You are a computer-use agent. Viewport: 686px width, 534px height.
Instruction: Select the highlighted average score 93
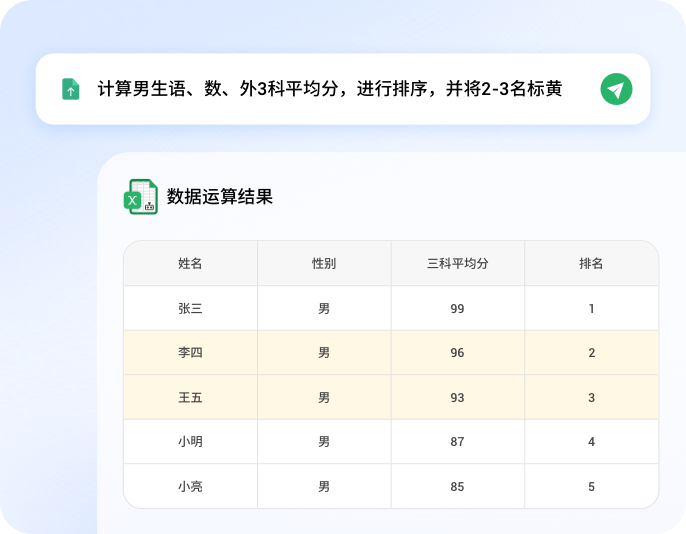[457, 397]
